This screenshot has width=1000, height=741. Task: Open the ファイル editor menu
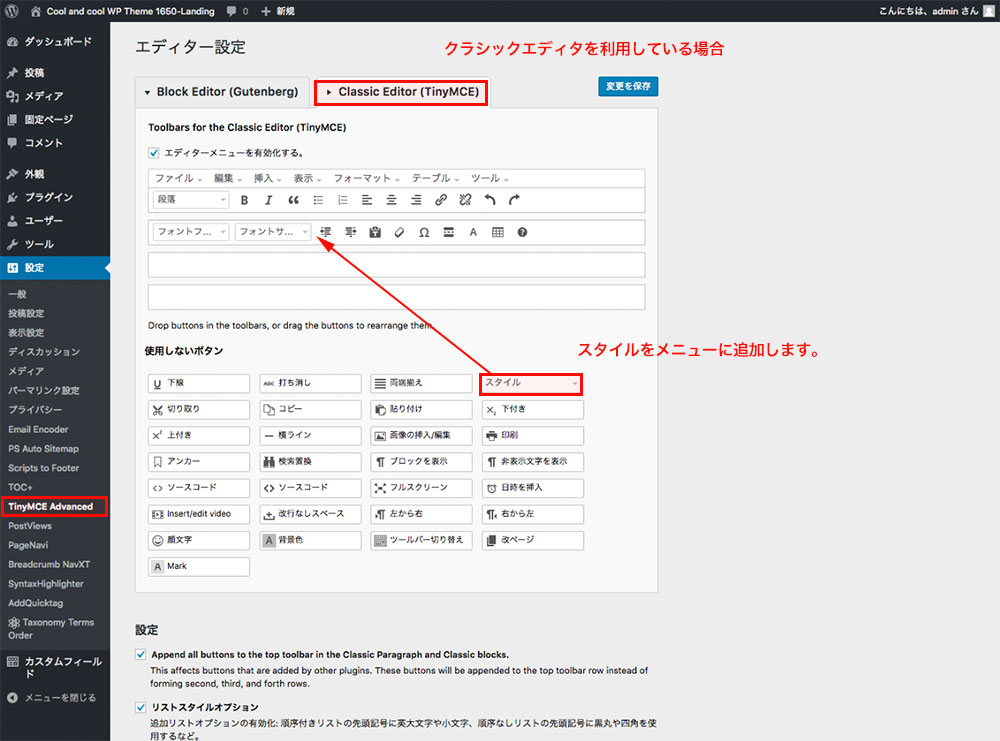(178, 178)
